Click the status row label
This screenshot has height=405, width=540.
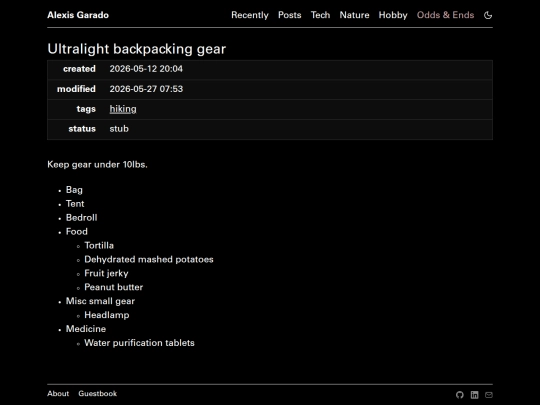(82, 129)
